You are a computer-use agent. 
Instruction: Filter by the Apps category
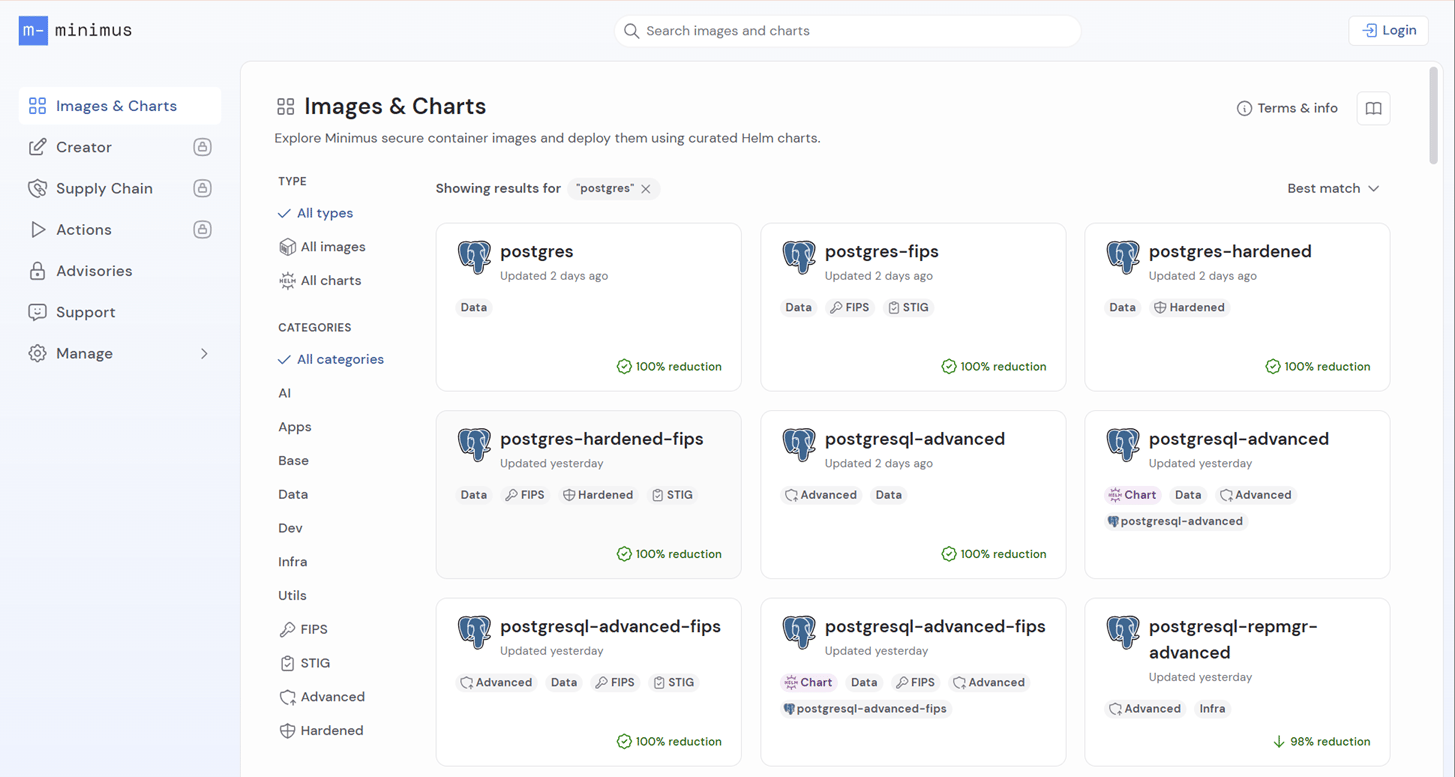click(295, 427)
